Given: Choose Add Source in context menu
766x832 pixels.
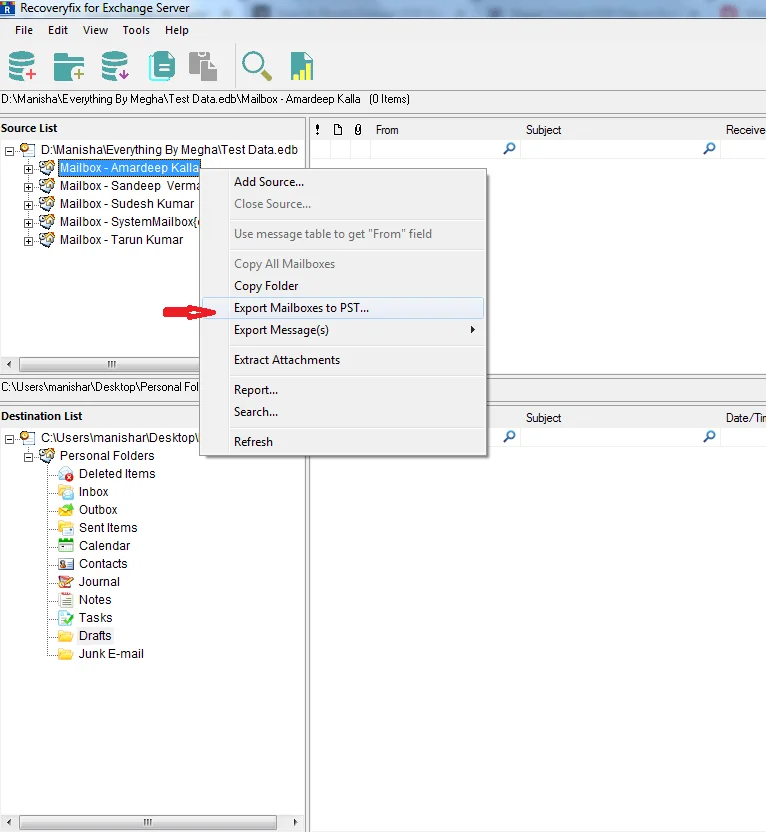Looking at the screenshot, I should (343, 182).
